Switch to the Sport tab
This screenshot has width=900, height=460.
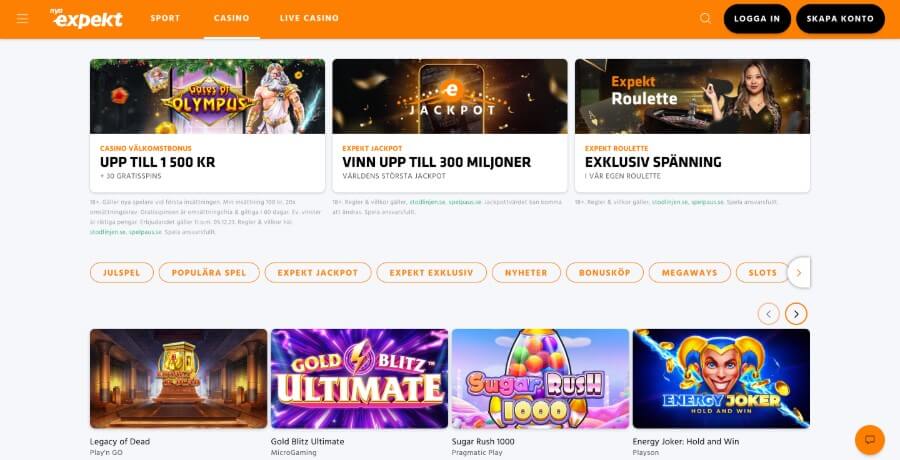click(x=165, y=18)
